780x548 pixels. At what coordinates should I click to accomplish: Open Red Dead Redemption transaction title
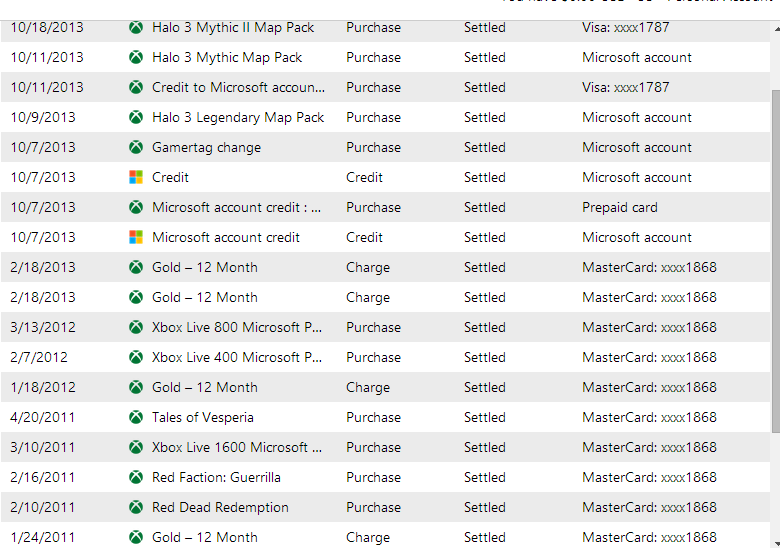220,507
